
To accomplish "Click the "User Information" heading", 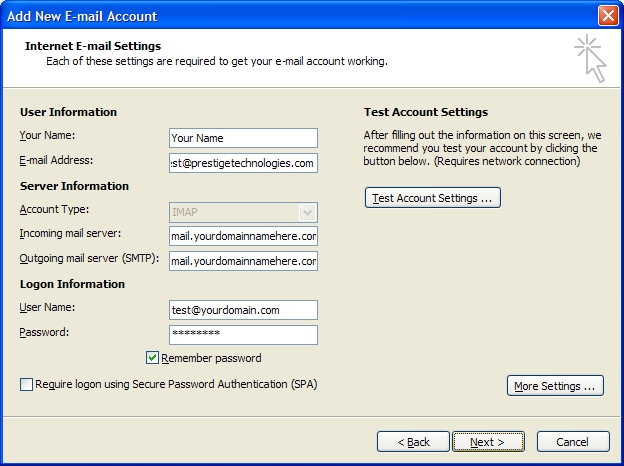I will tap(68, 112).
